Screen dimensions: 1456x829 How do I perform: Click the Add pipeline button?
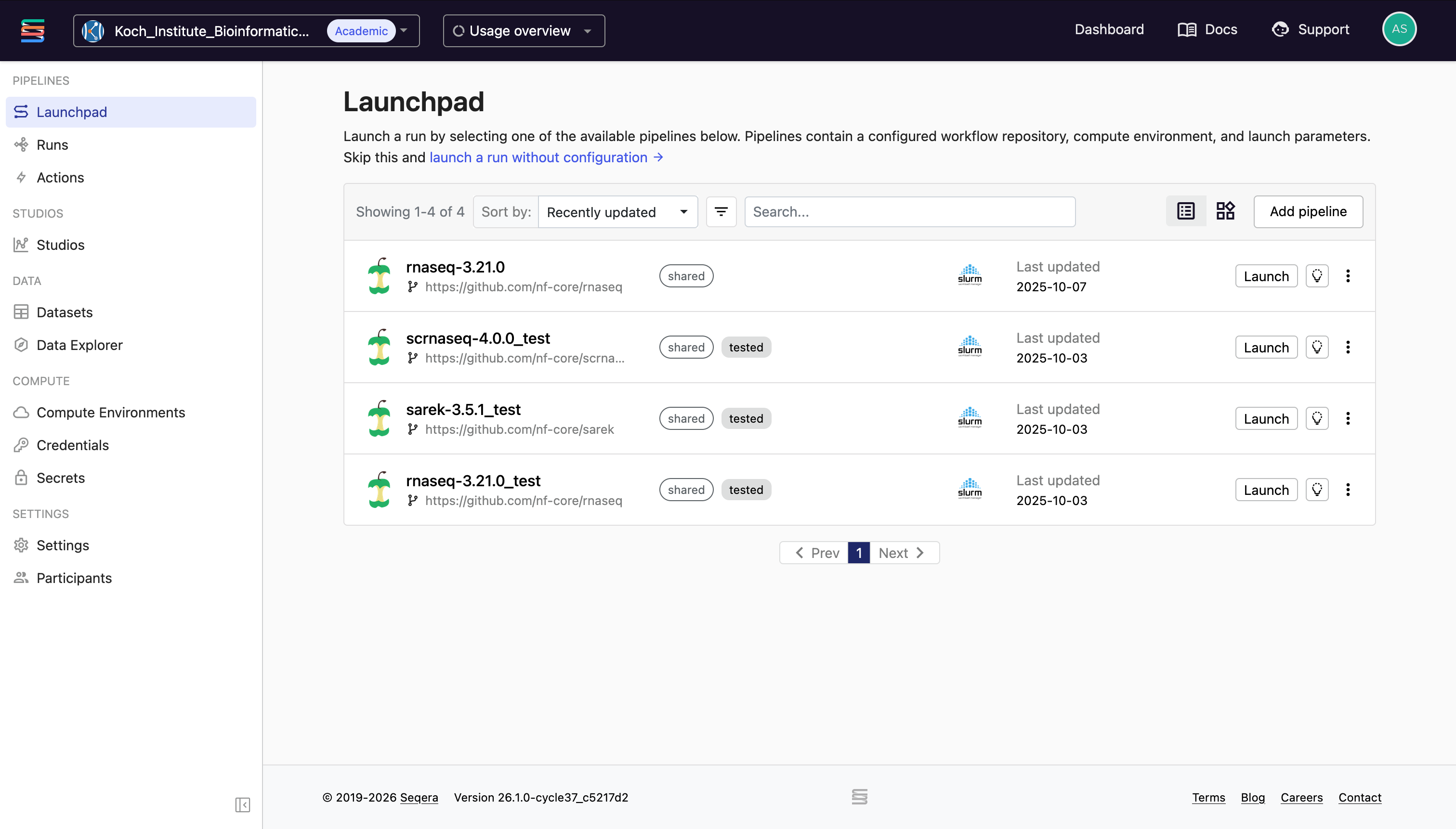click(x=1307, y=212)
